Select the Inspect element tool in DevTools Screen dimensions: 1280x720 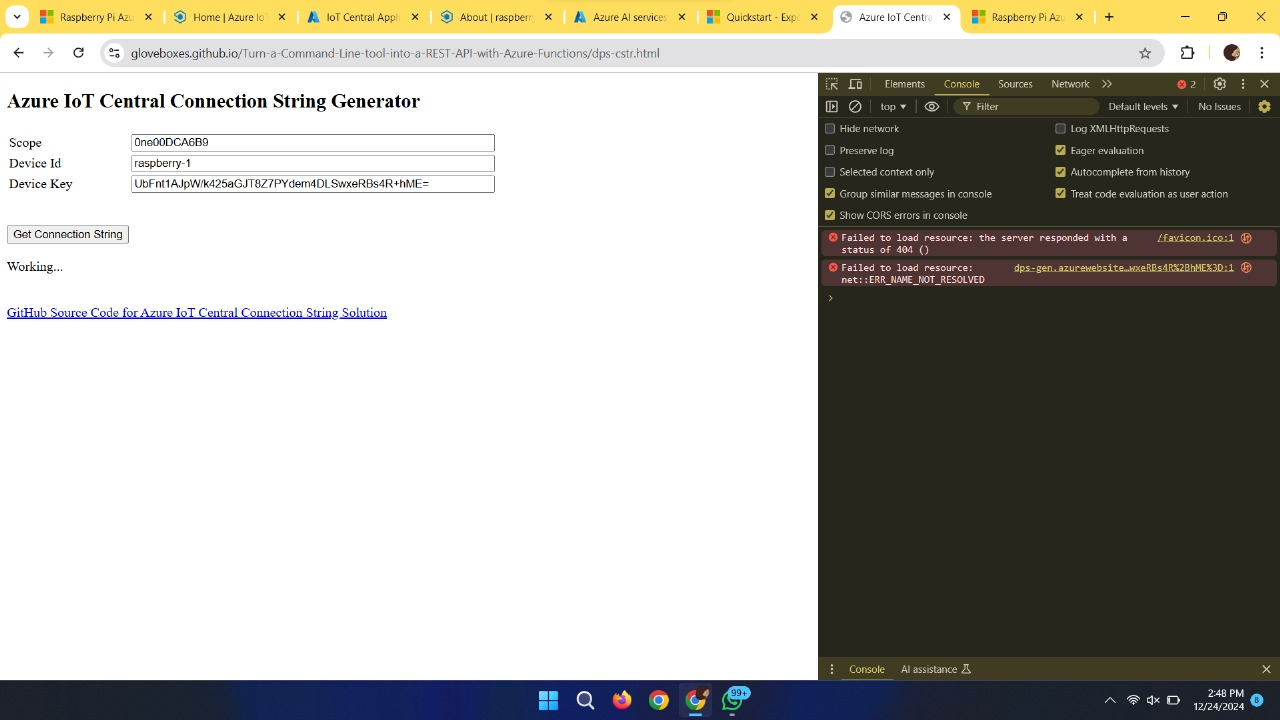(831, 84)
